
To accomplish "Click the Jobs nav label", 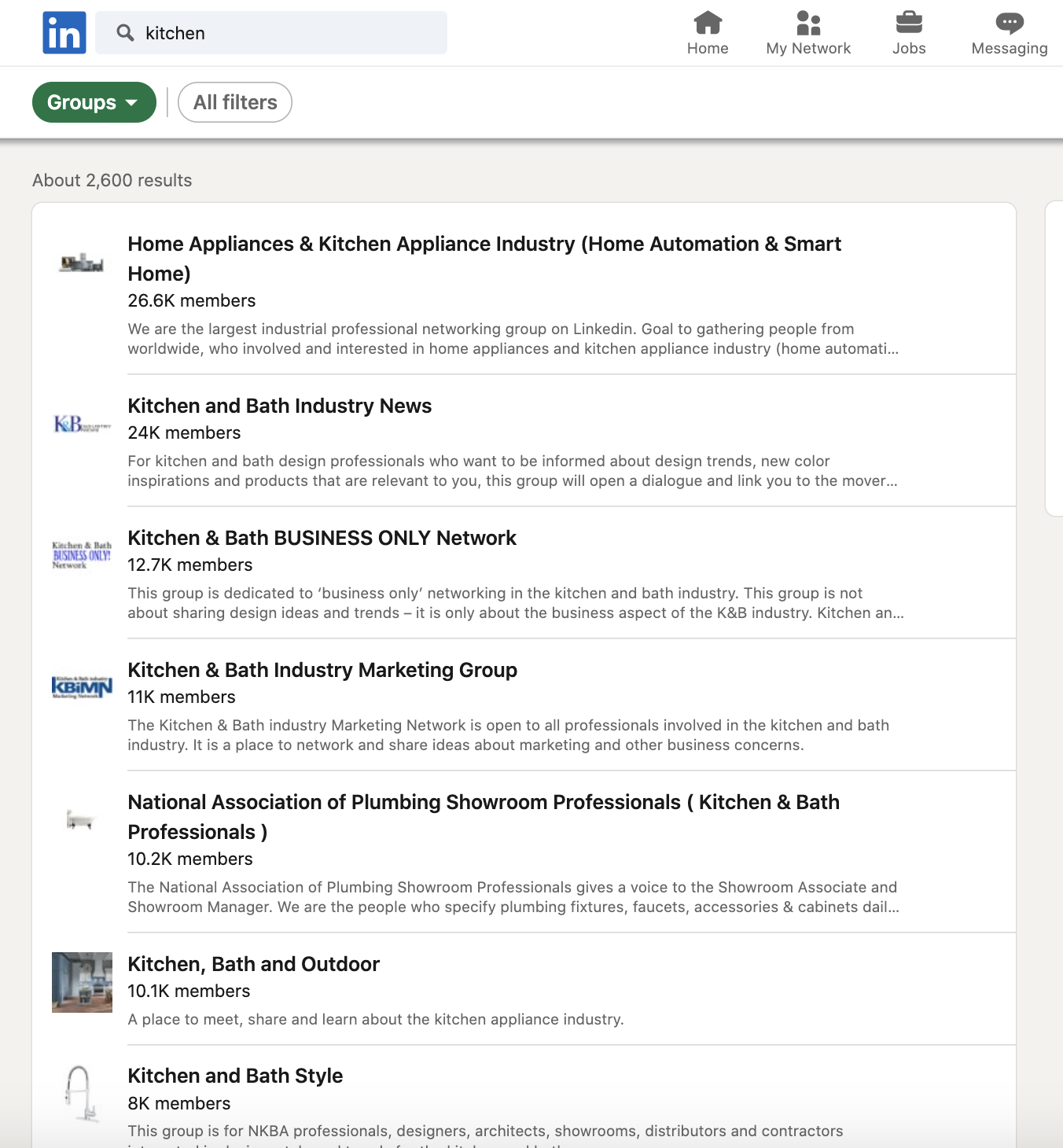I will [x=909, y=48].
